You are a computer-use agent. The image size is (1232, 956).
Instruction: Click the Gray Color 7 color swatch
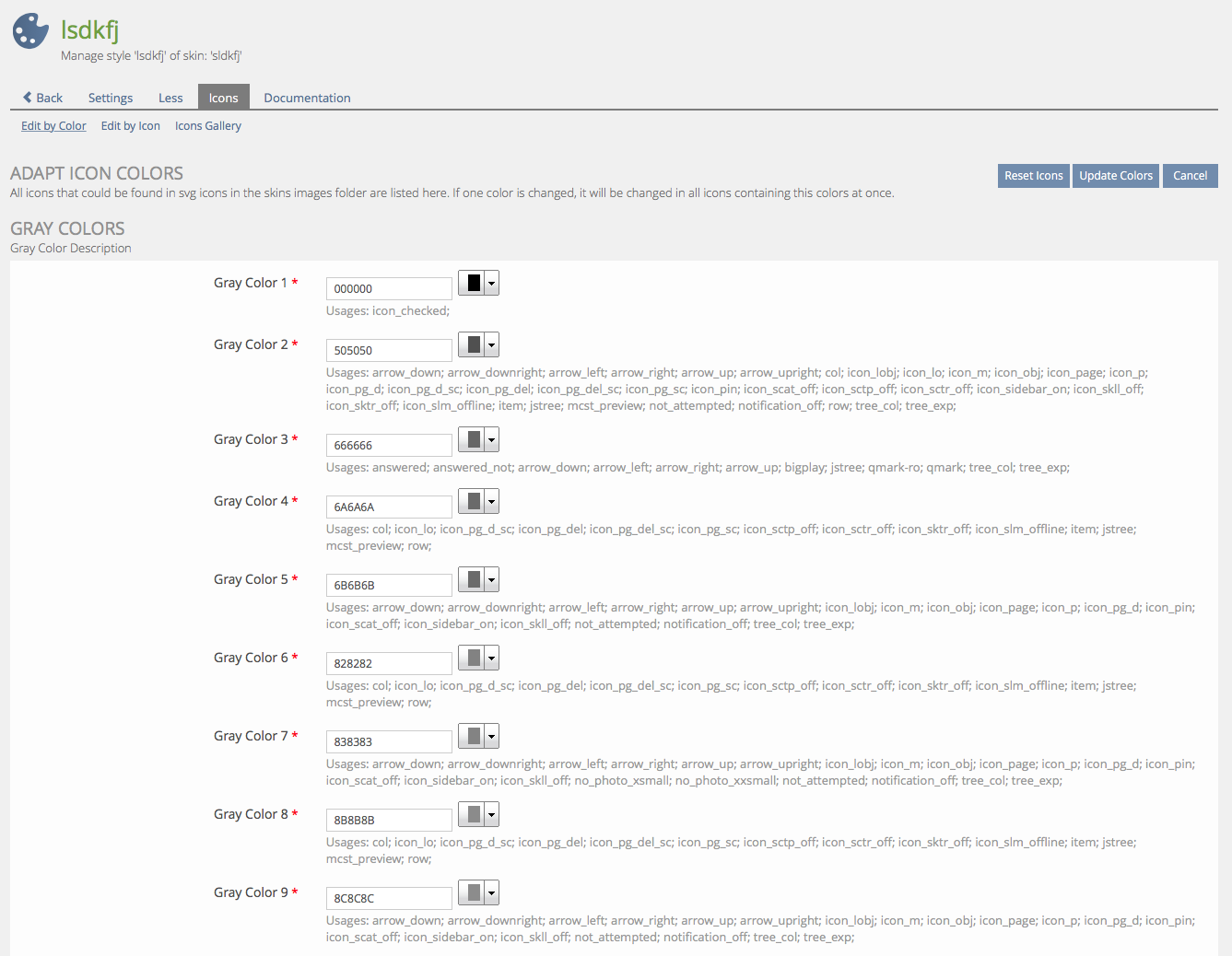(473, 737)
